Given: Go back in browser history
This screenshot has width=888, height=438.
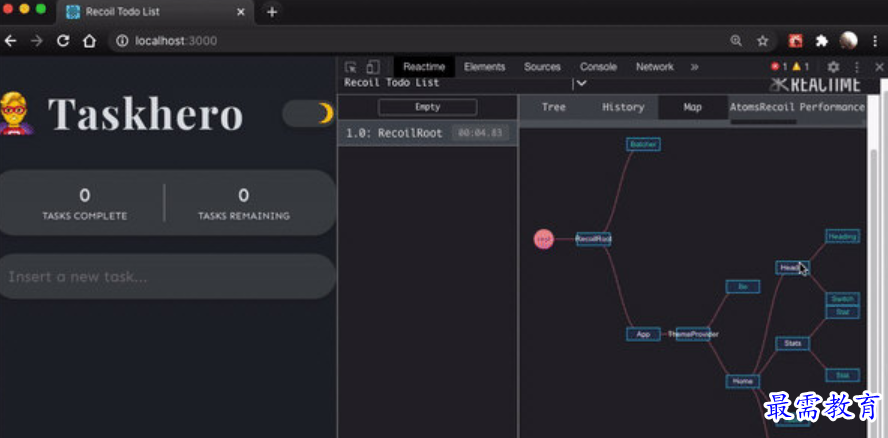Looking at the screenshot, I should point(10,41).
